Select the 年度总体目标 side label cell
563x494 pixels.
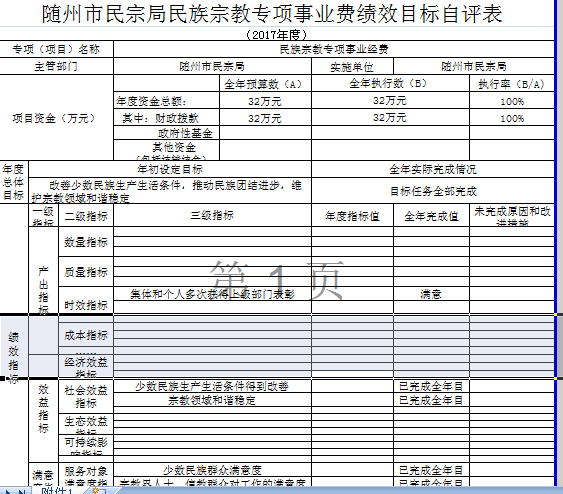[14, 182]
